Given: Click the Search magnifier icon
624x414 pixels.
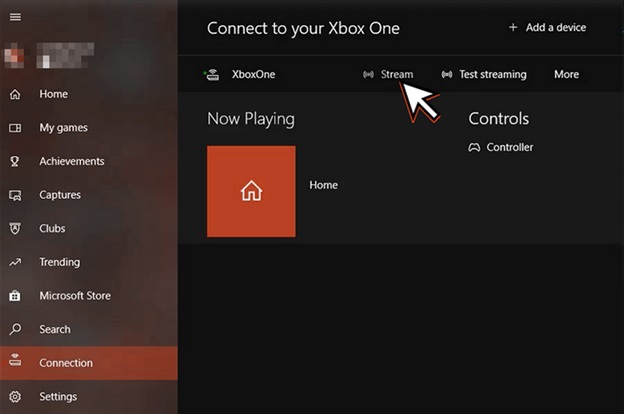Looking at the screenshot, I should 15,329.
